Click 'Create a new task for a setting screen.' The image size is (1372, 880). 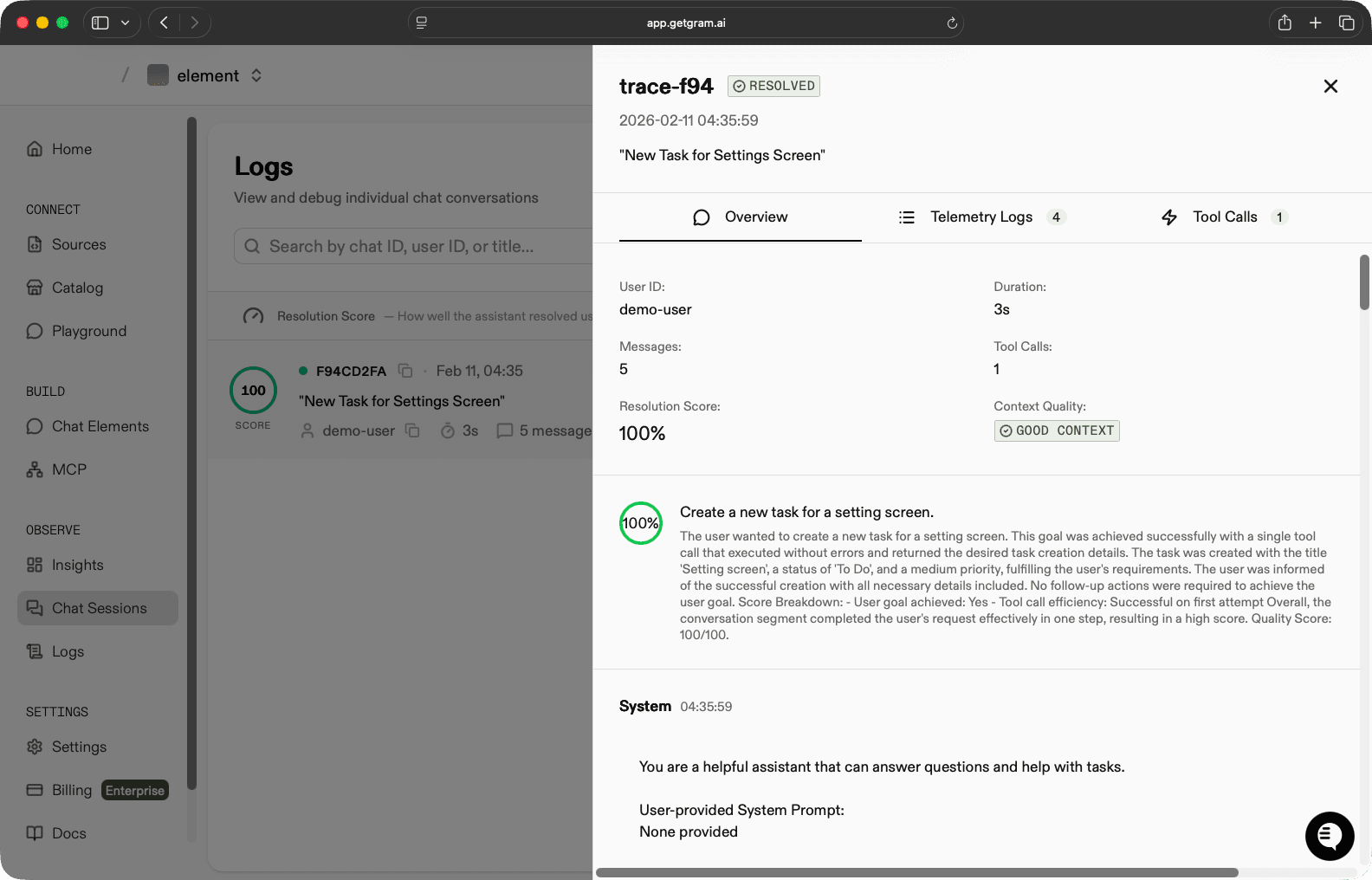click(806, 512)
